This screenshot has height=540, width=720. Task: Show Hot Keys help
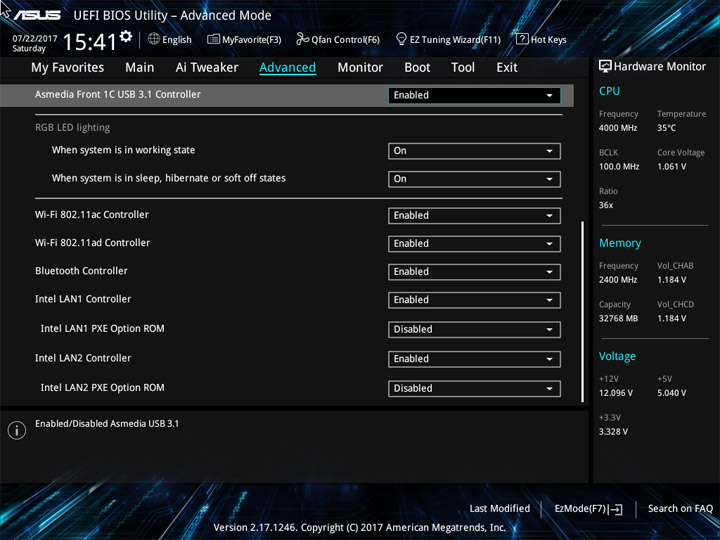[x=541, y=39]
